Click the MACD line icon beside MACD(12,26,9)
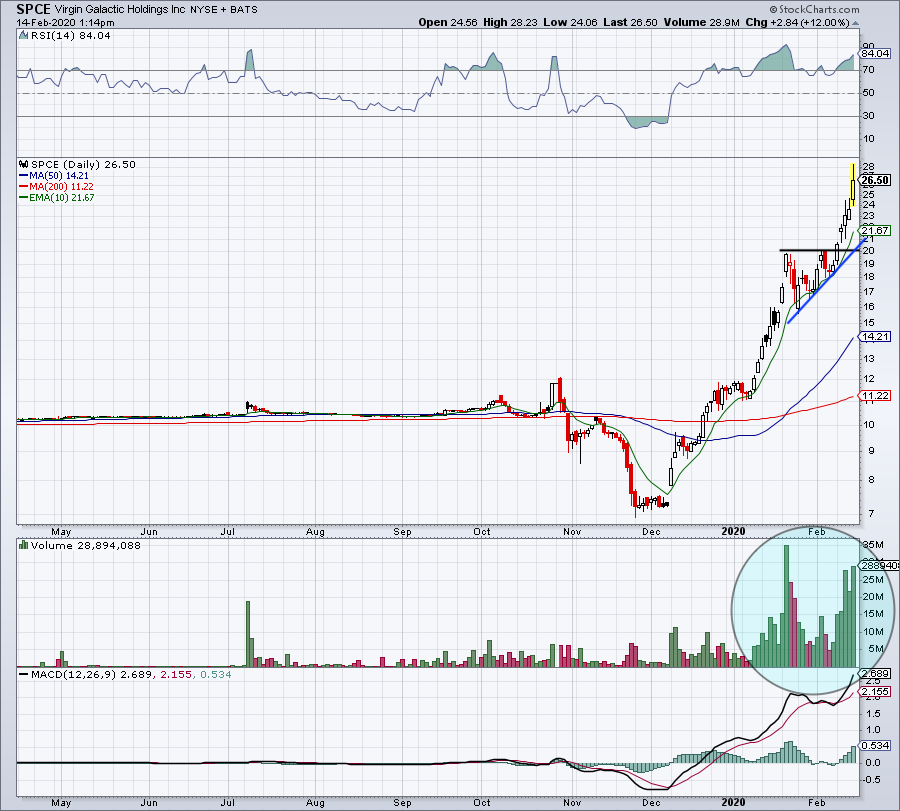This screenshot has width=900, height=811. (23, 674)
